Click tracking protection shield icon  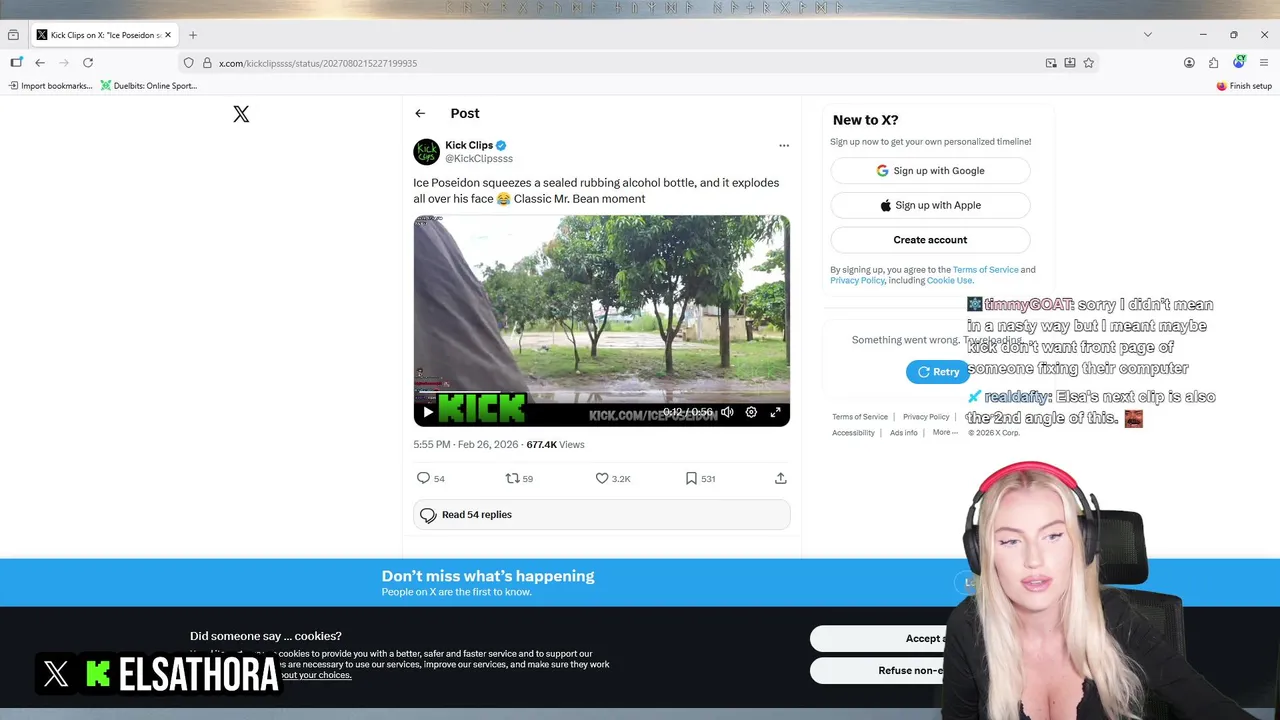pos(188,63)
